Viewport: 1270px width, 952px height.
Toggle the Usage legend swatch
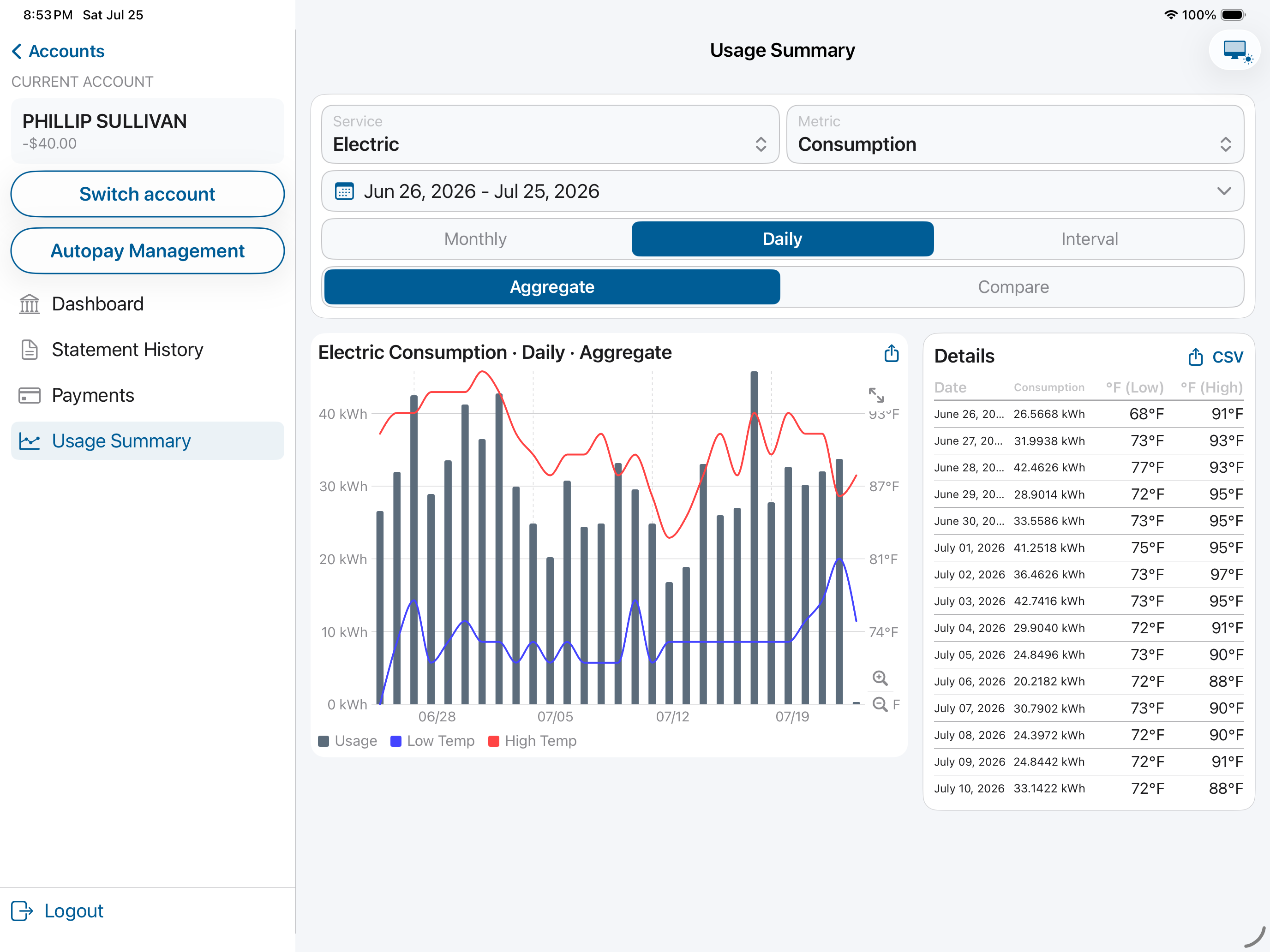point(323,741)
